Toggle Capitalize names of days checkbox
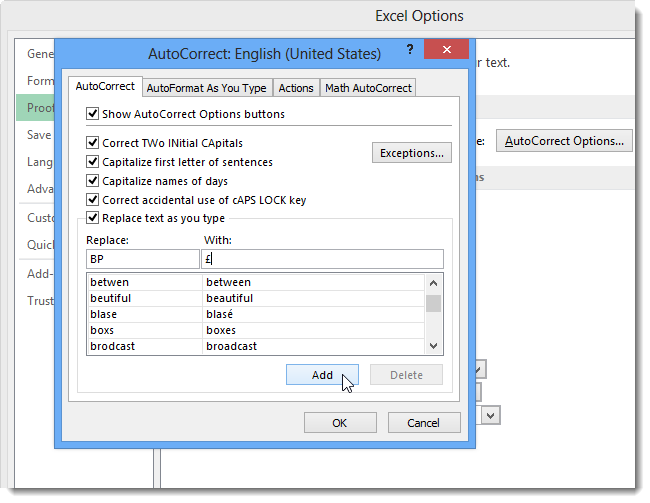 (93, 181)
